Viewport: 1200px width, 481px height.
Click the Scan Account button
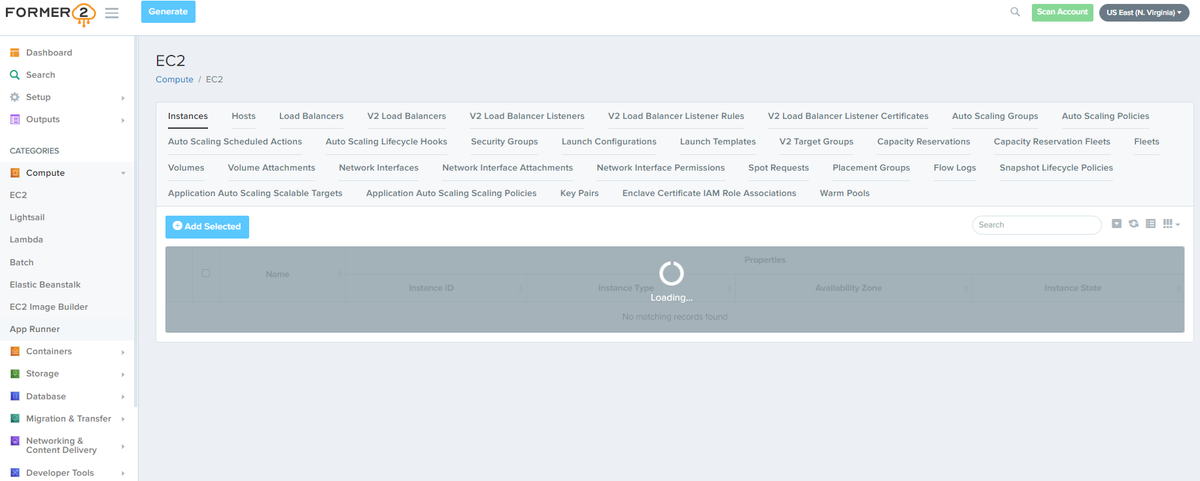coord(1062,12)
